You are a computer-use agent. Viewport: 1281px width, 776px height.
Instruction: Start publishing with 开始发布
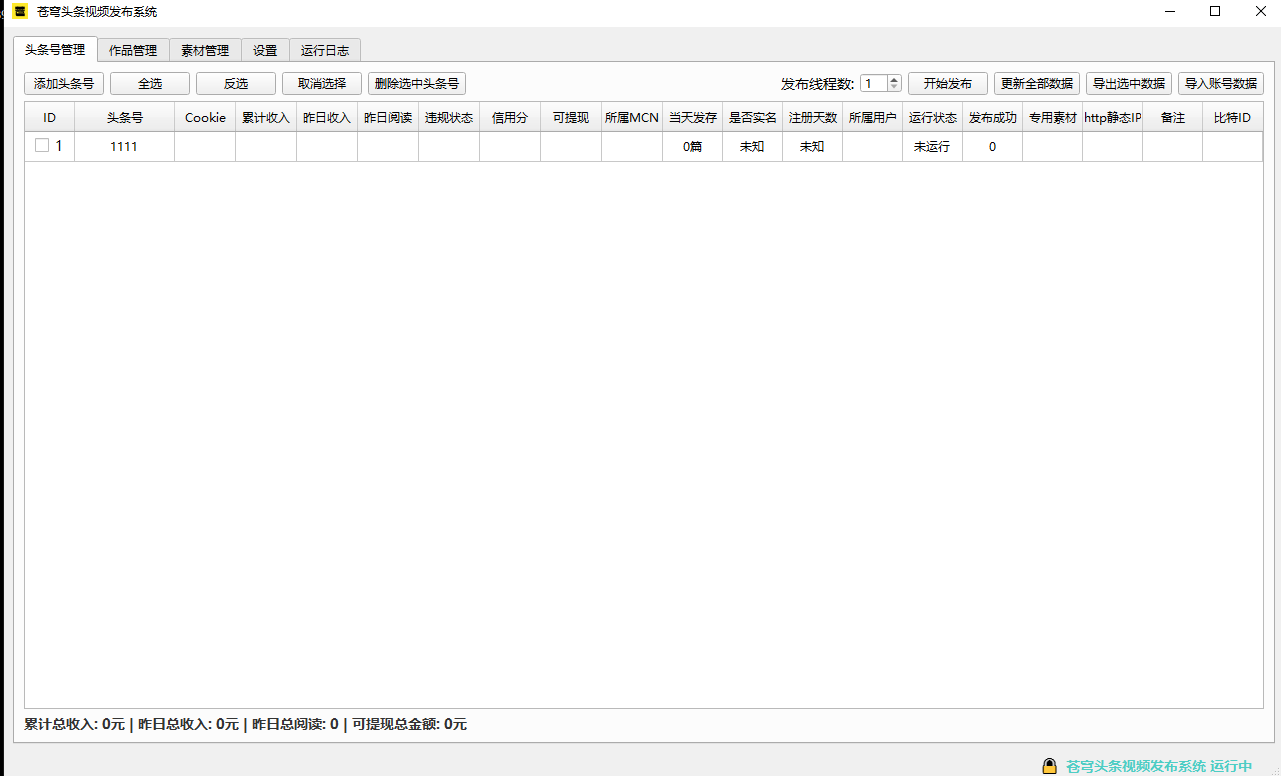point(948,84)
